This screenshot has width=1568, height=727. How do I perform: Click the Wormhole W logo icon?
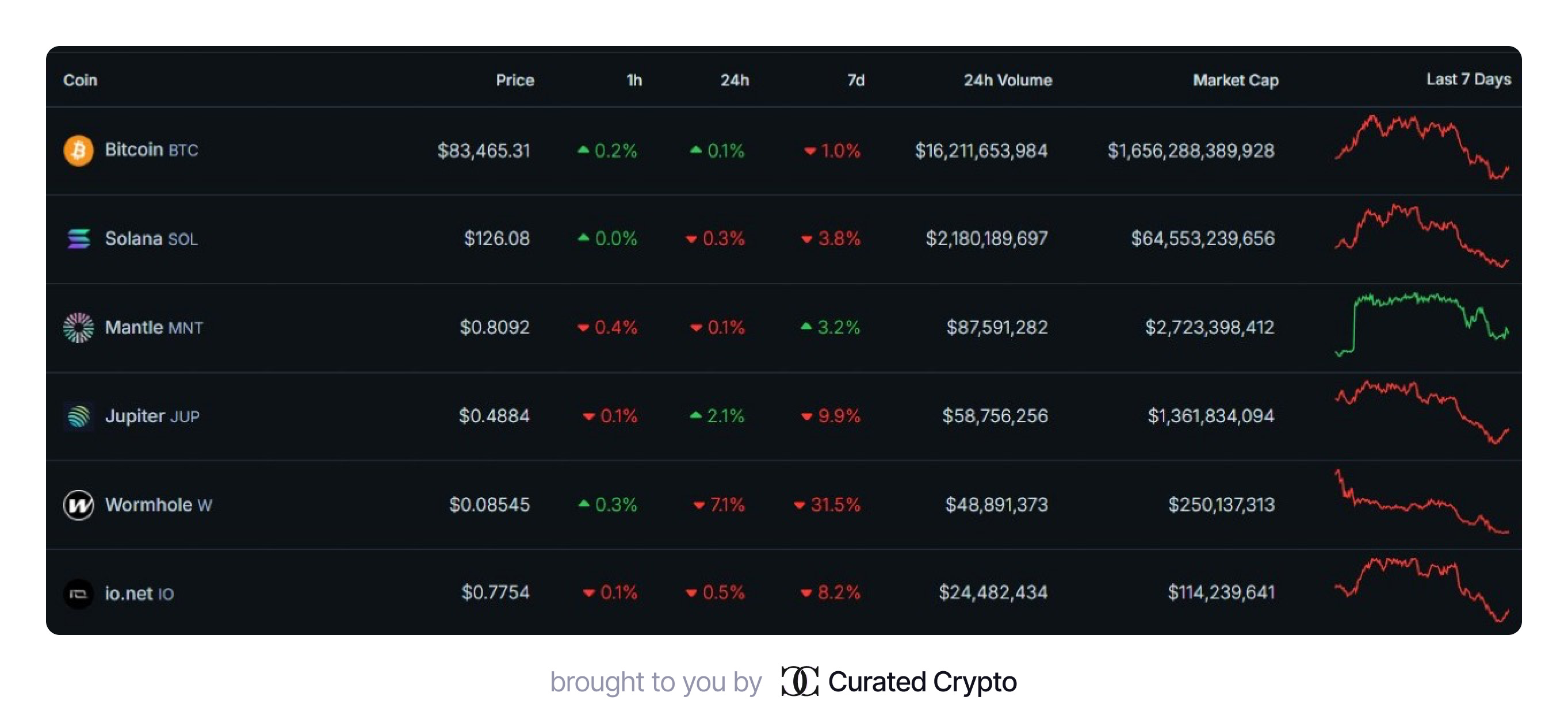[79, 505]
